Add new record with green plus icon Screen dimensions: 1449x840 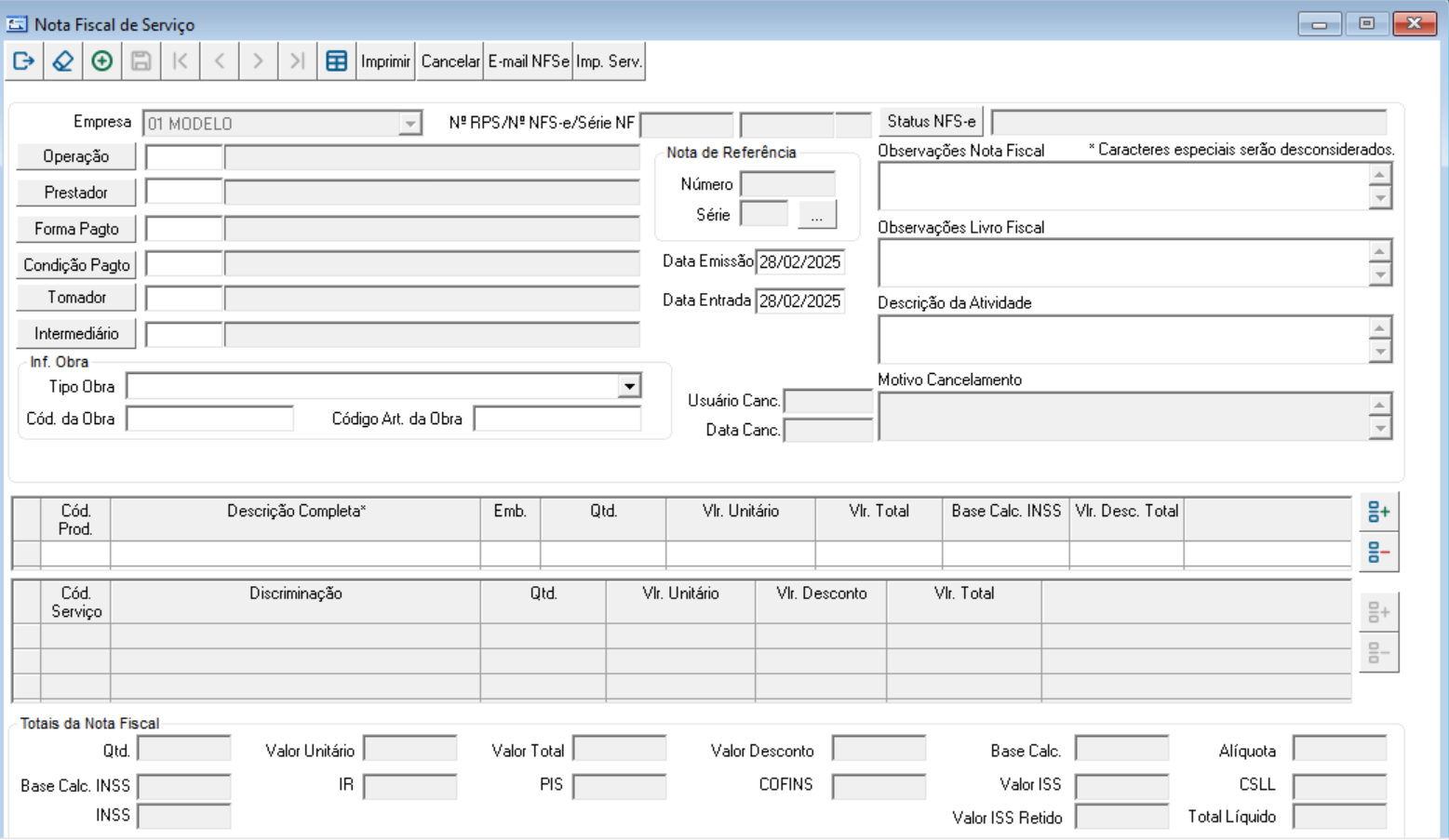tap(102, 61)
